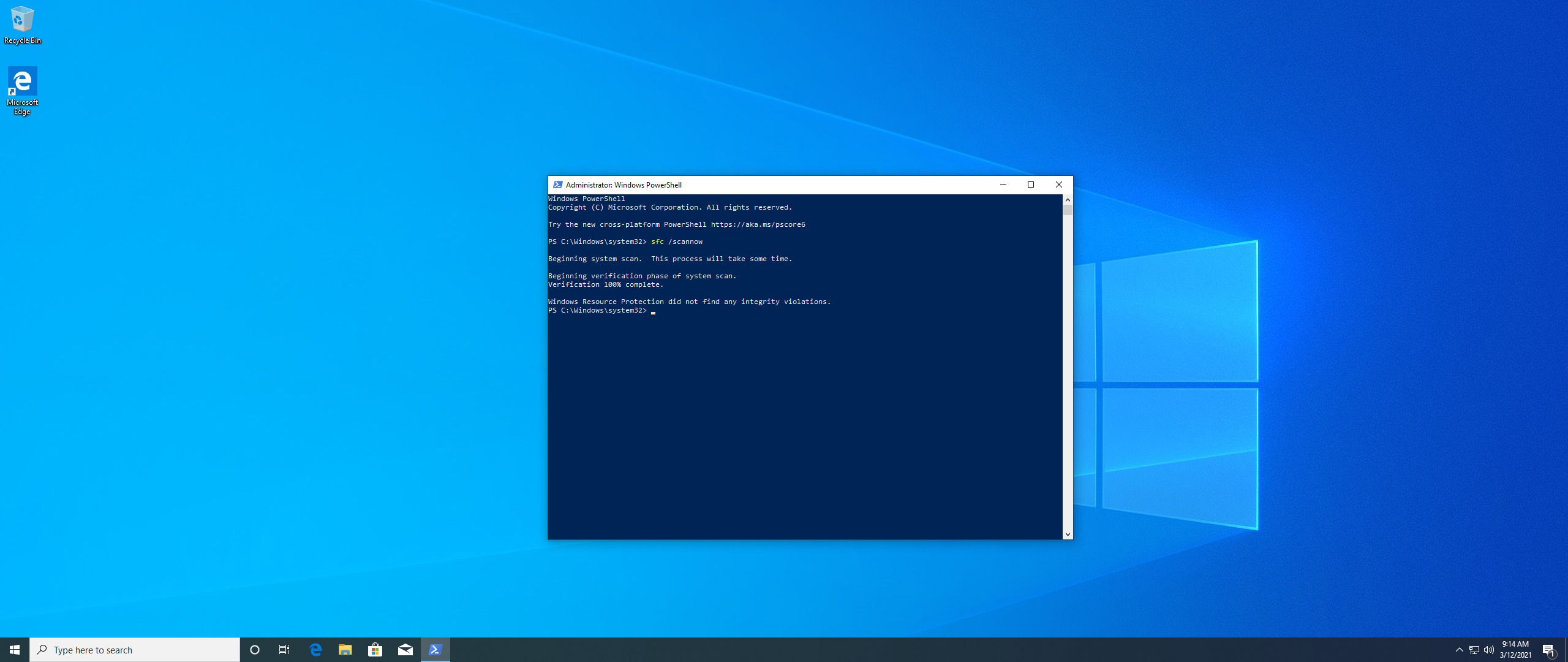
Task: Click the 'did not find any integrity violations' line
Action: (x=690, y=302)
